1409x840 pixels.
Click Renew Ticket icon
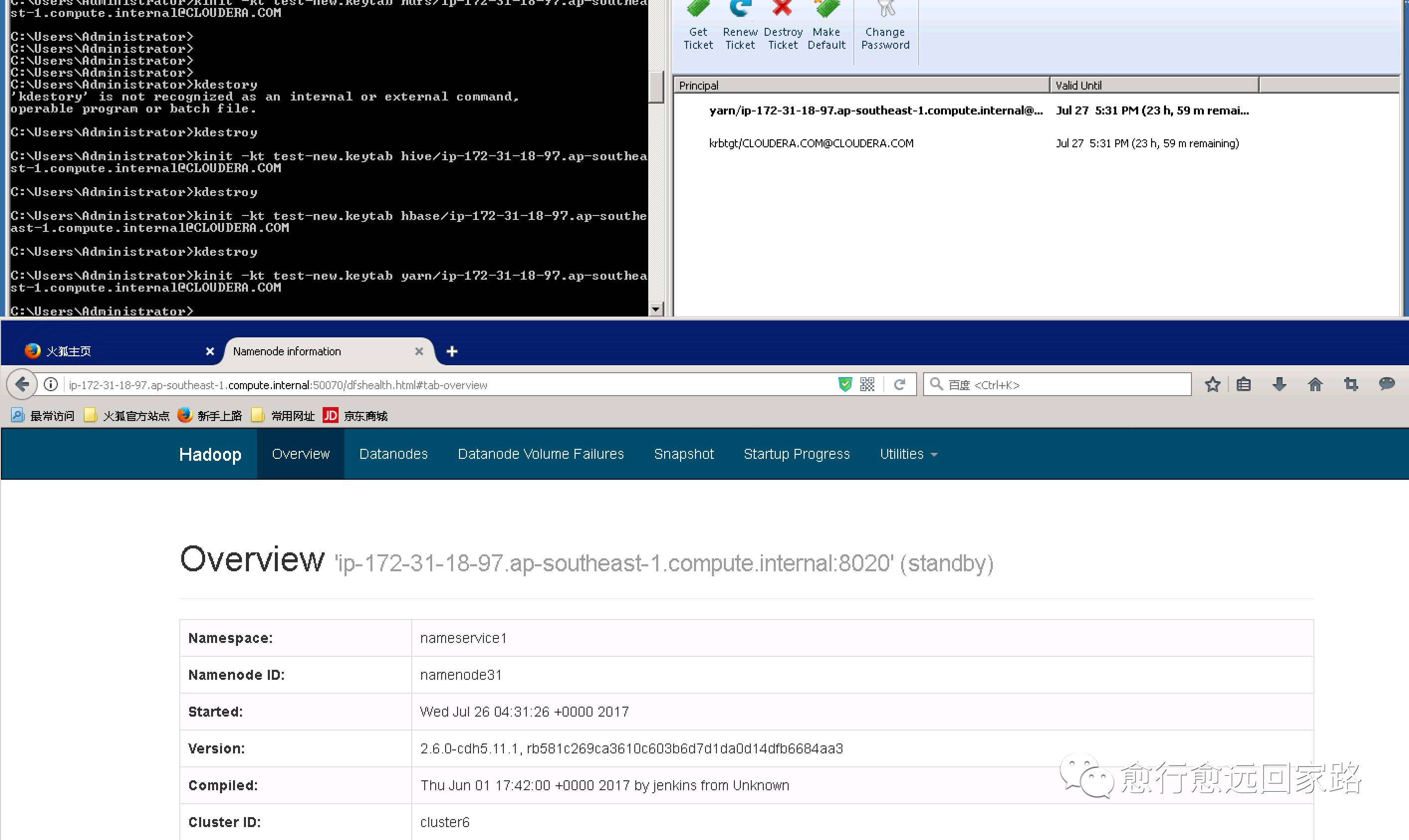(740, 8)
